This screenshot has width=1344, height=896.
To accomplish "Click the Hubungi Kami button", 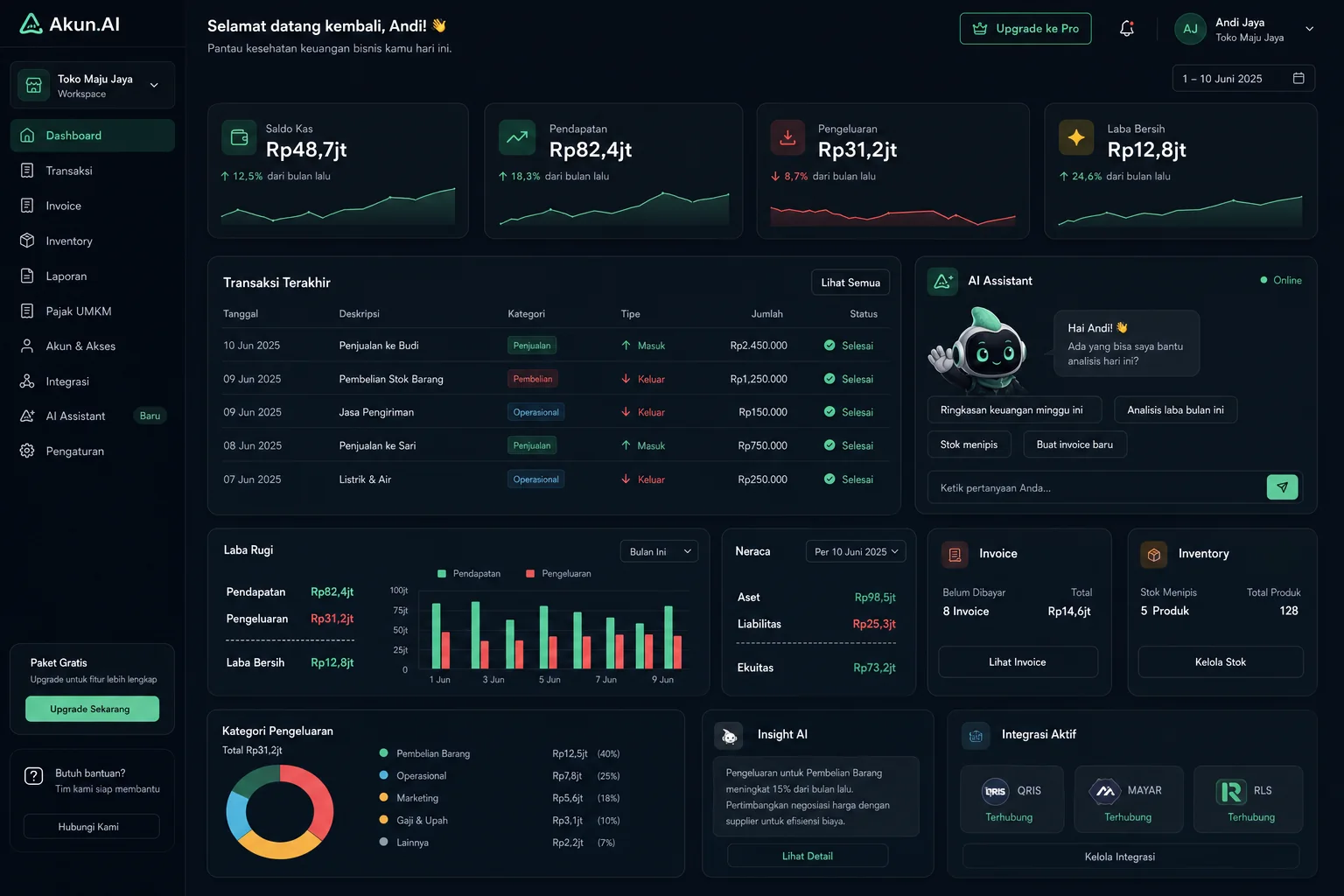I will [92, 827].
